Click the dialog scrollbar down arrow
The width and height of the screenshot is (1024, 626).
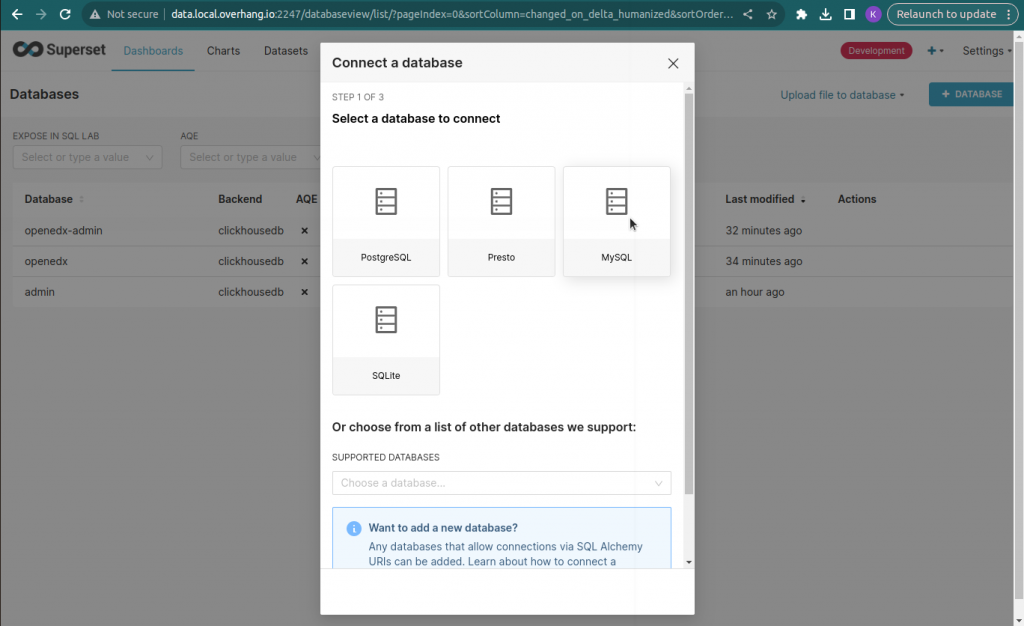tap(689, 562)
